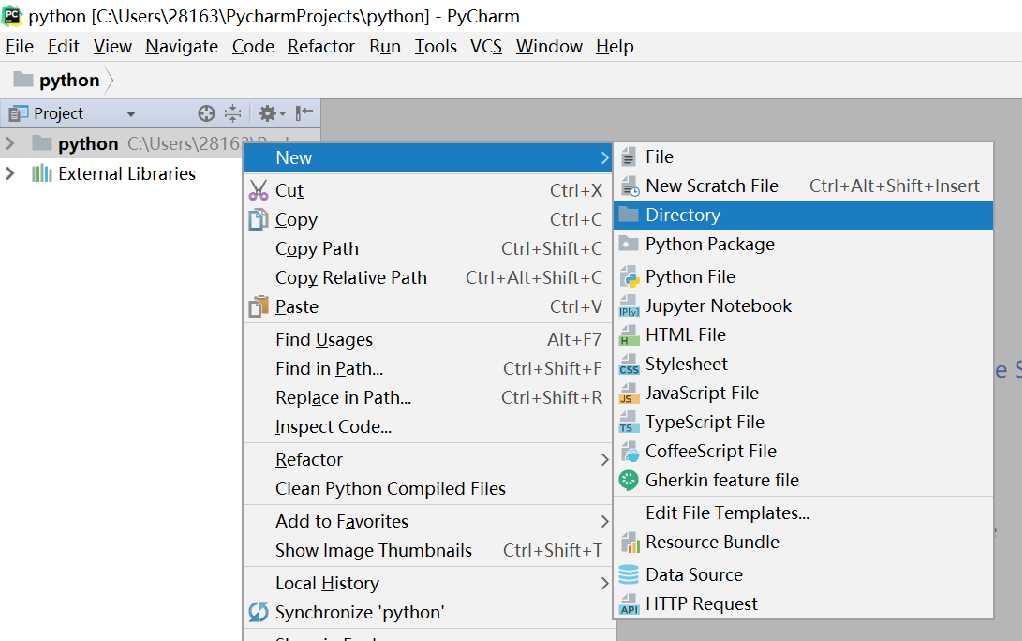Open the Navigate menu

click(x=181, y=46)
